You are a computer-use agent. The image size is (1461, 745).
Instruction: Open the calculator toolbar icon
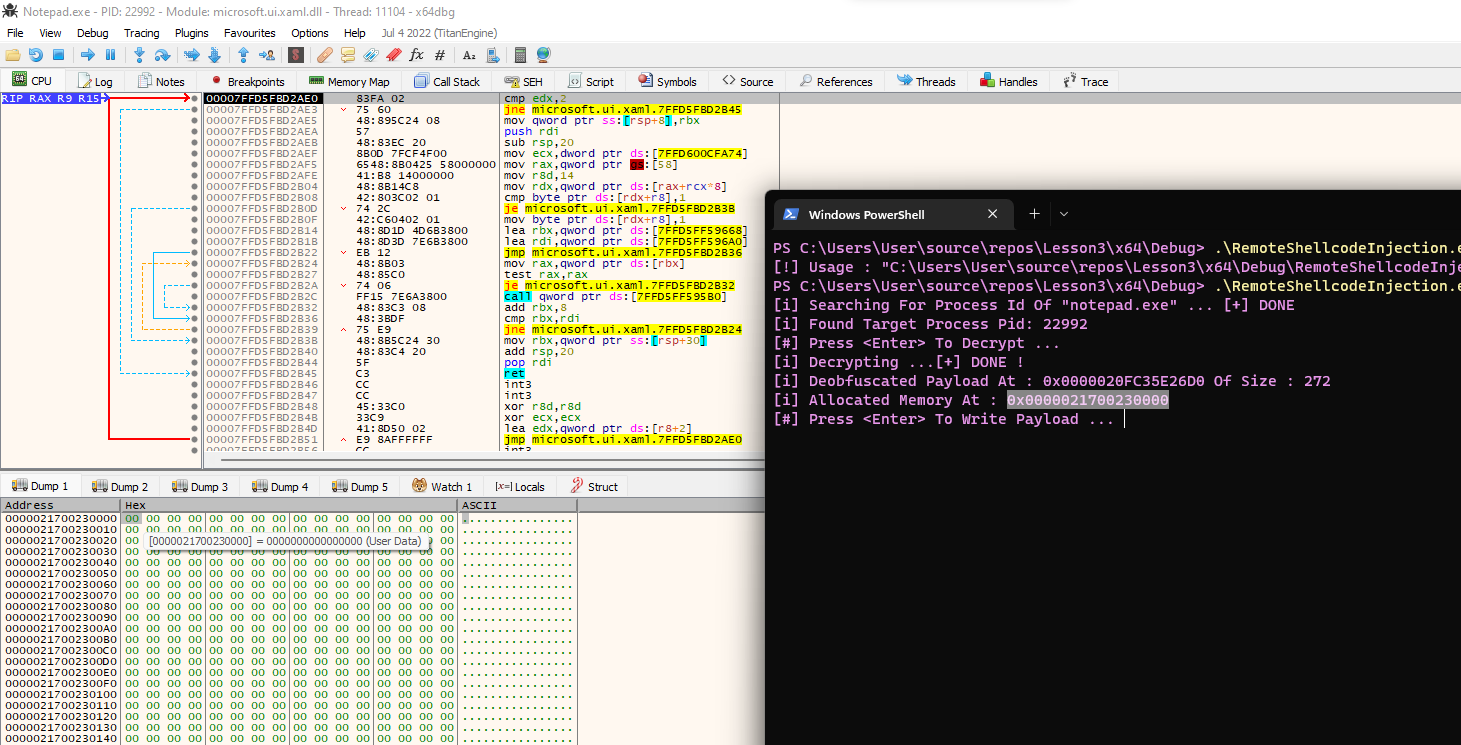click(x=520, y=55)
